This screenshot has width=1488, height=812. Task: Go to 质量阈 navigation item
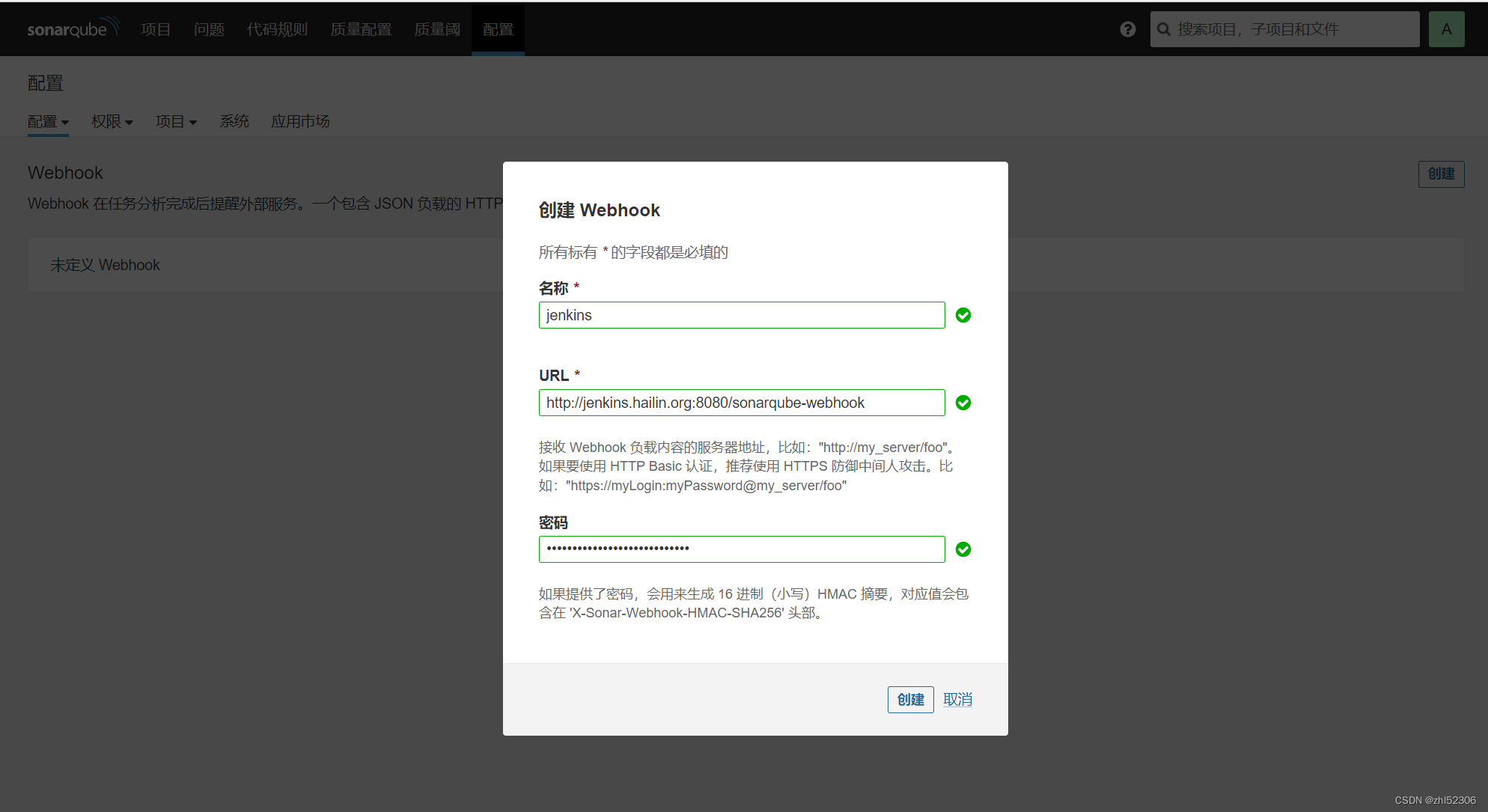[x=437, y=29]
